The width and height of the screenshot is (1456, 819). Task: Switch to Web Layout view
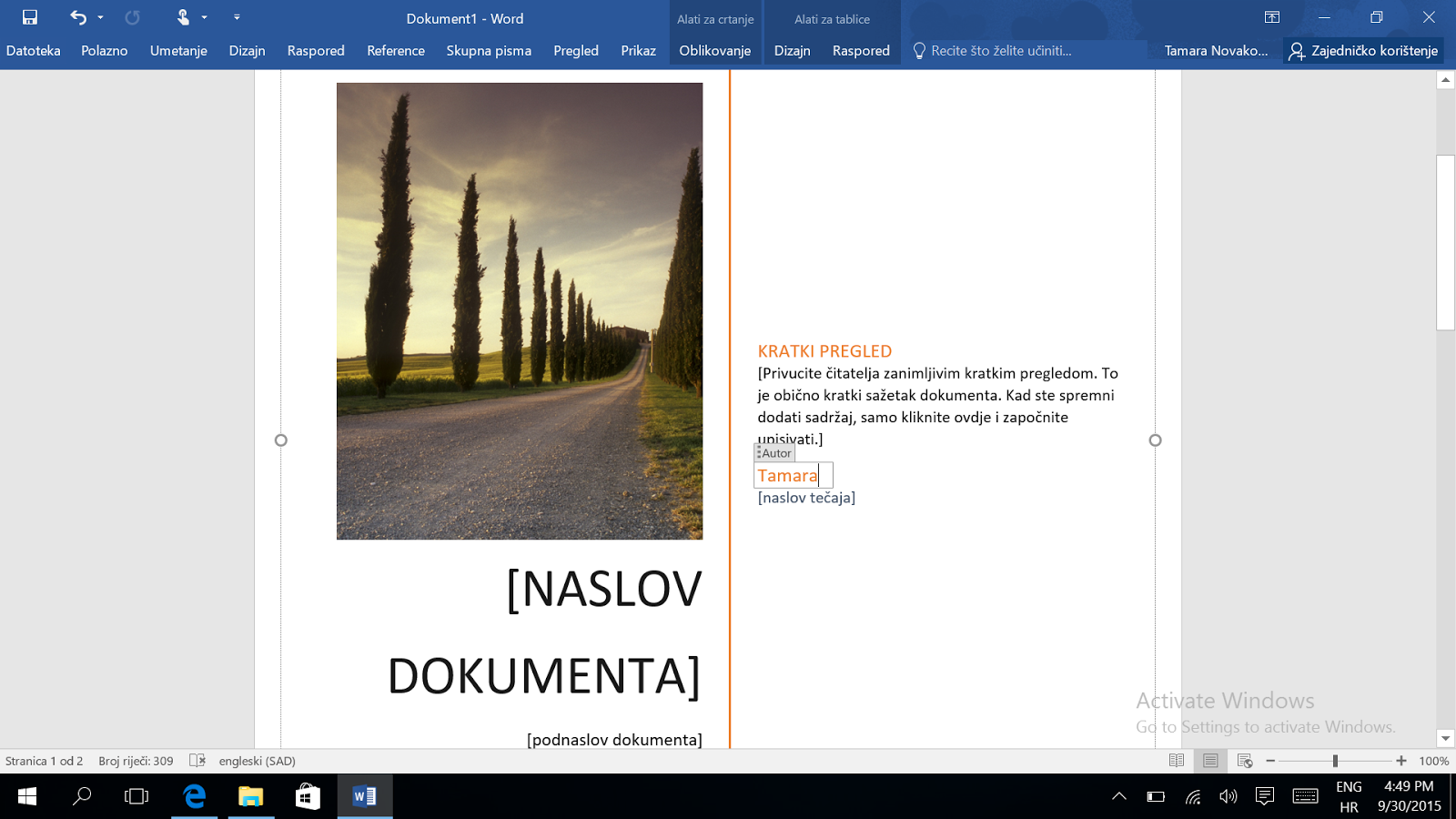(1245, 761)
